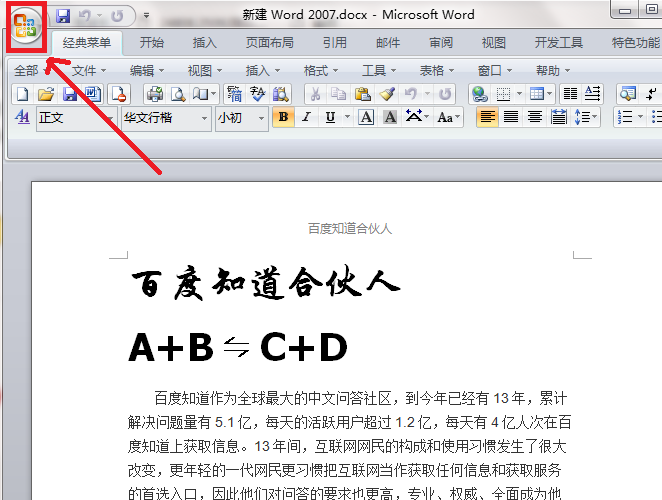Switch to the 页面布局 tab
Image resolution: width=662 pixels, height=500 pixels.
(269, 43)
